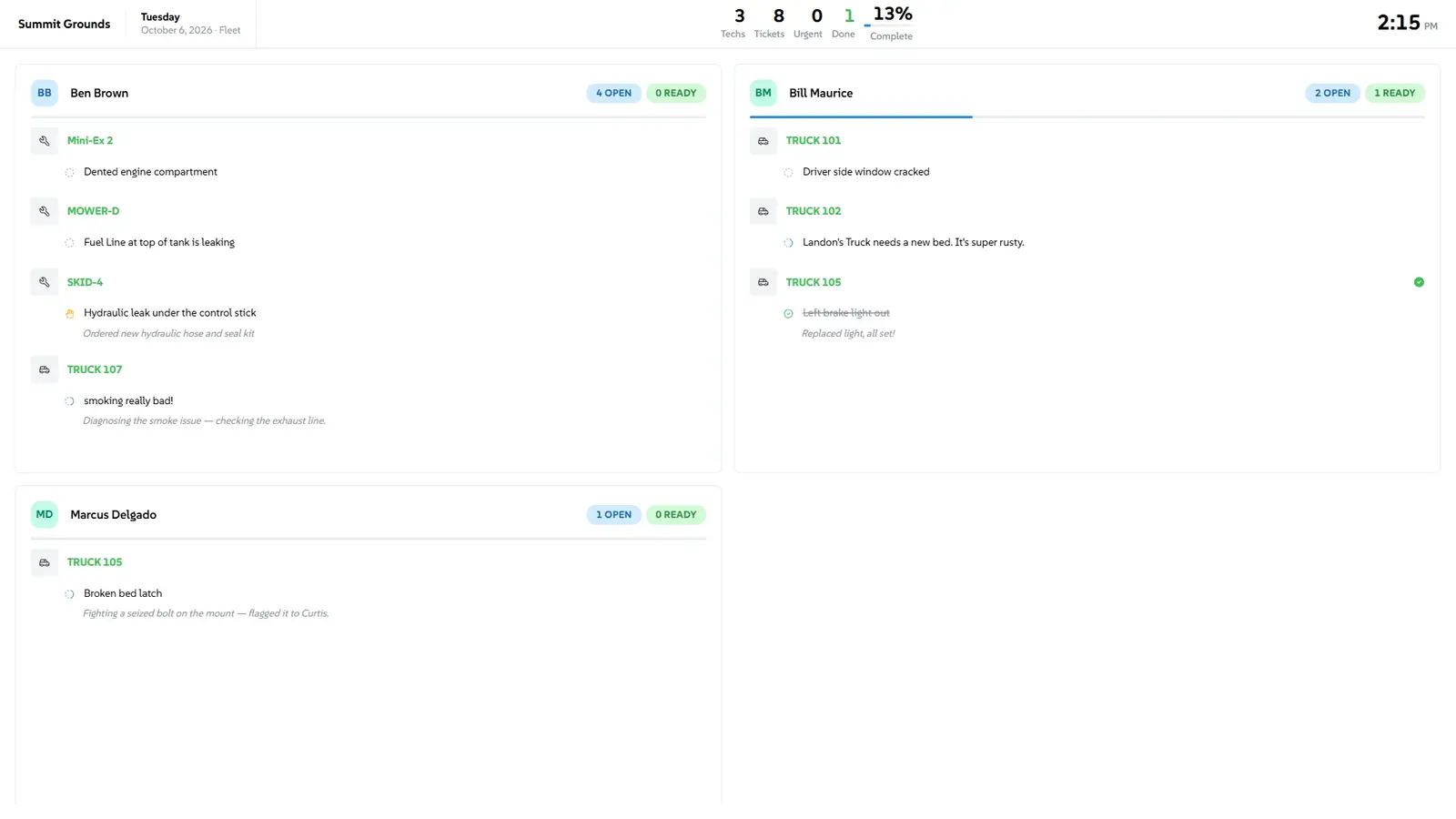Click Bill Maurice's blue progress bar

[861, 116]
